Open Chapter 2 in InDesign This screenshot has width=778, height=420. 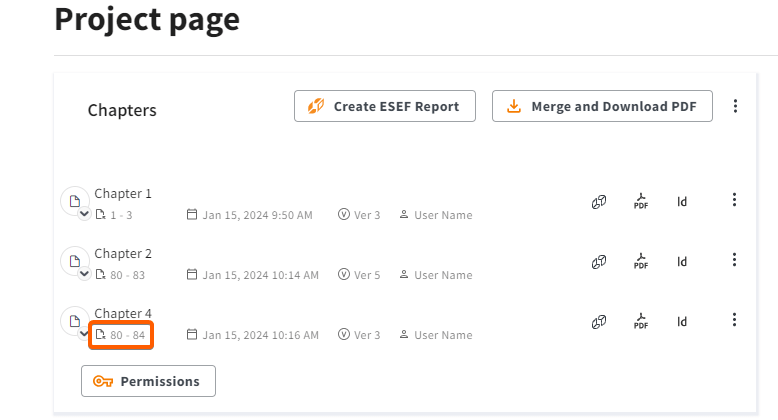(x=682, y=262)
